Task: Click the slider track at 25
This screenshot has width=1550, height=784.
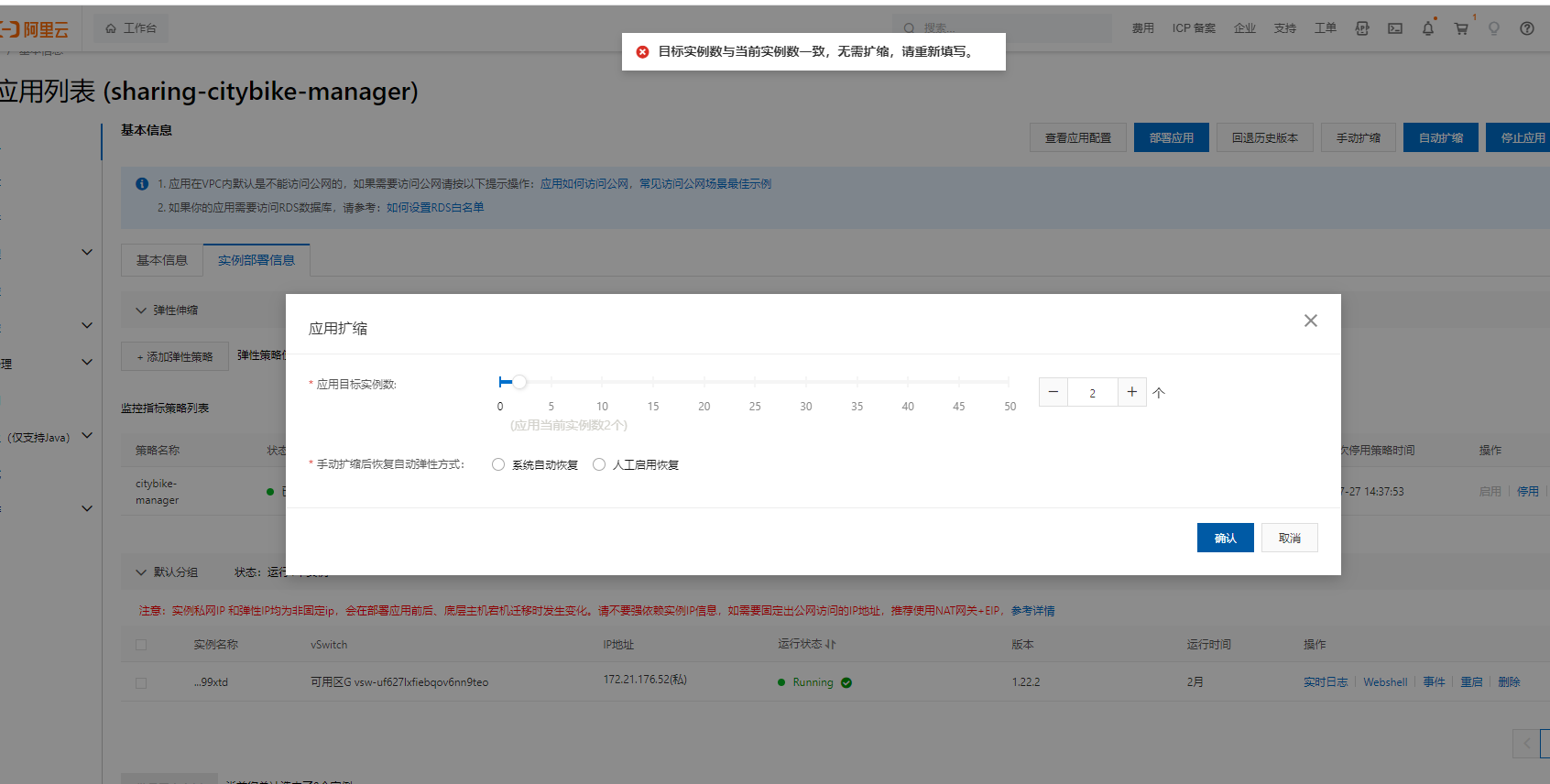Action: (x=755, y=382)
